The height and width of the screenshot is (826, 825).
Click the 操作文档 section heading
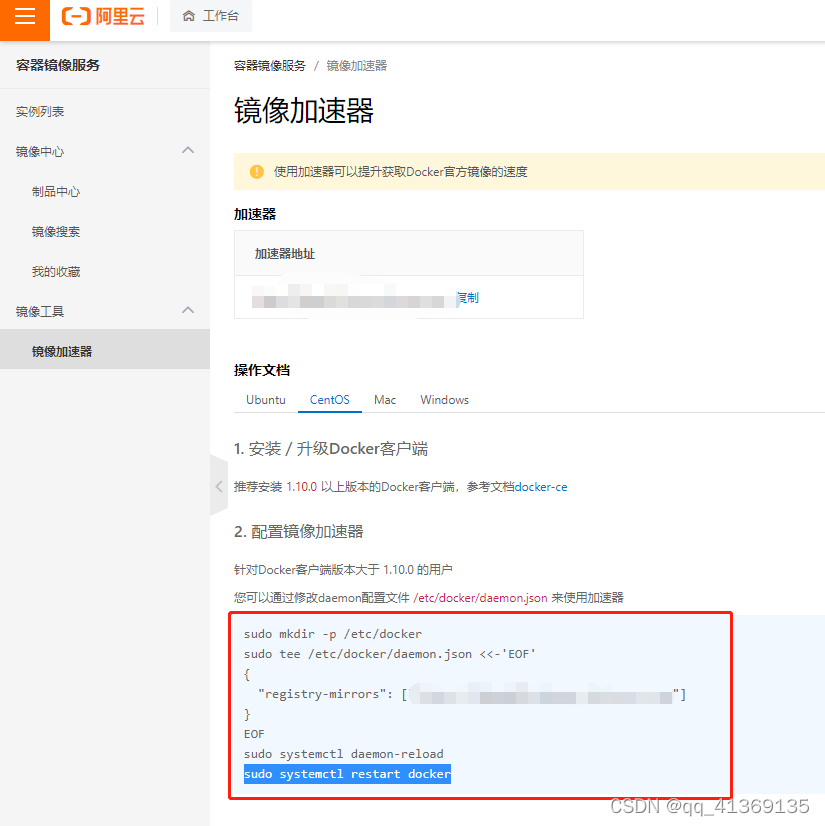262,370
